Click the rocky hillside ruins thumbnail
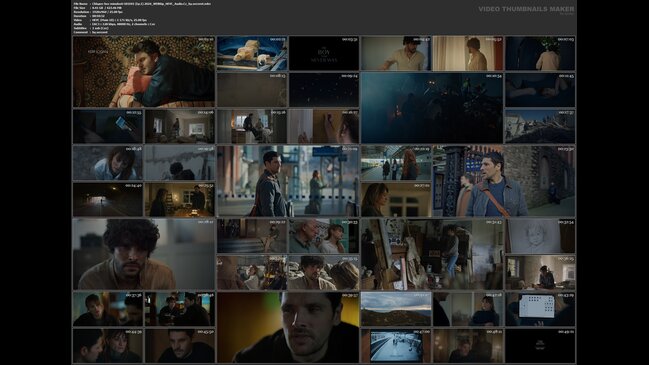This screenshot has width=649, height=365. (x=540, y=126)
